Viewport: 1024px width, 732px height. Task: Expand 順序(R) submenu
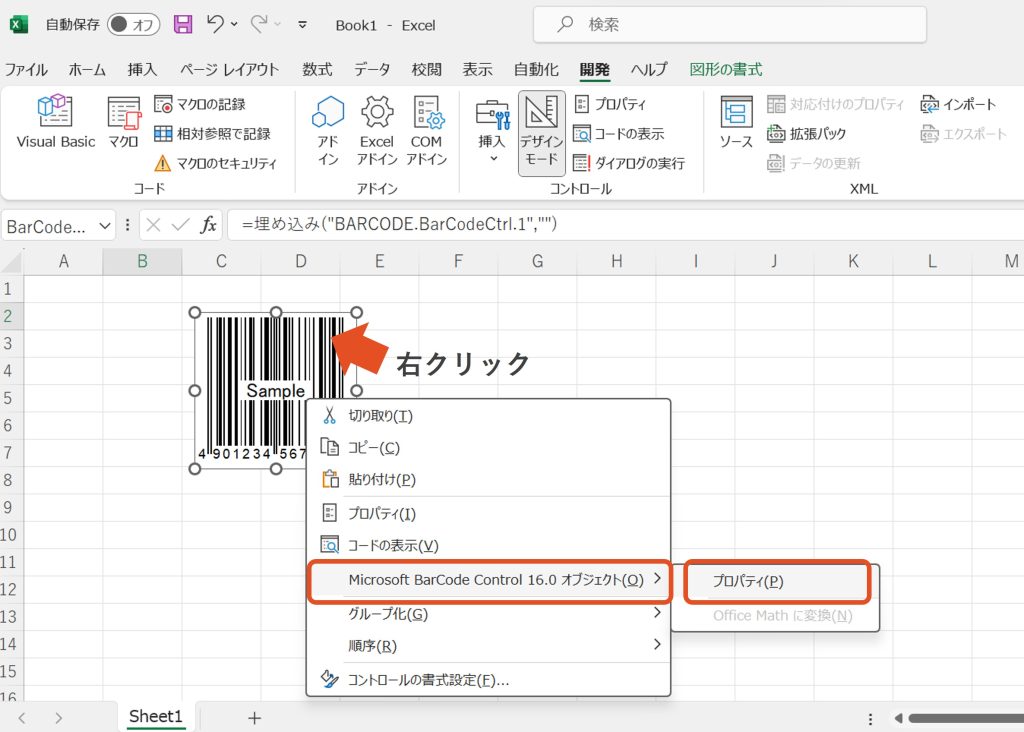coord(488,646)
